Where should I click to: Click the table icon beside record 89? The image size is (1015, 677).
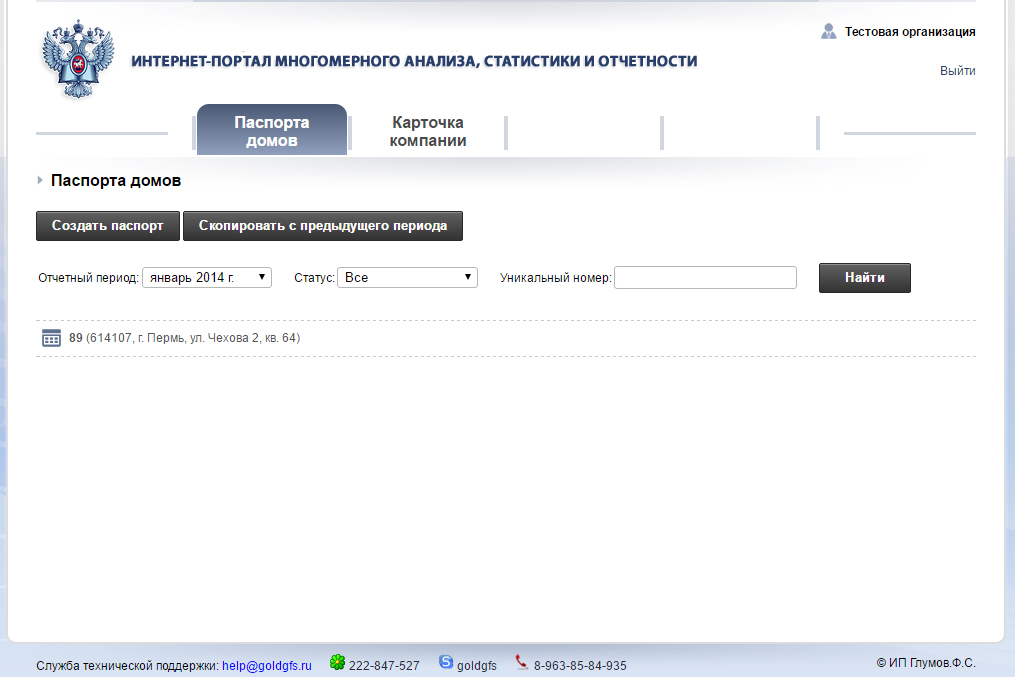(x=51, y=338)
